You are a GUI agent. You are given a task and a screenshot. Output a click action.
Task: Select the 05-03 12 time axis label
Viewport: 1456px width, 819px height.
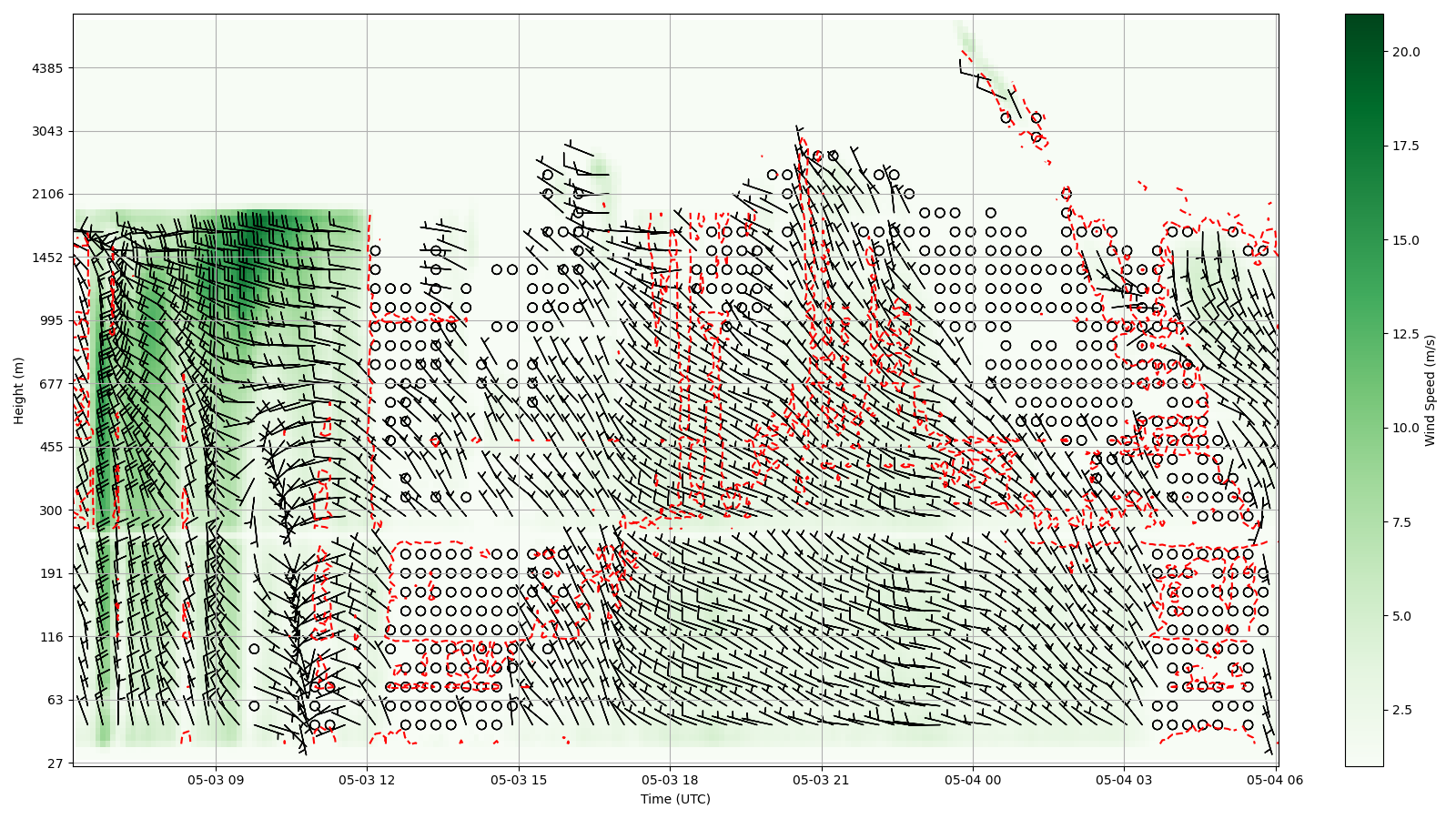coord(368,780)
